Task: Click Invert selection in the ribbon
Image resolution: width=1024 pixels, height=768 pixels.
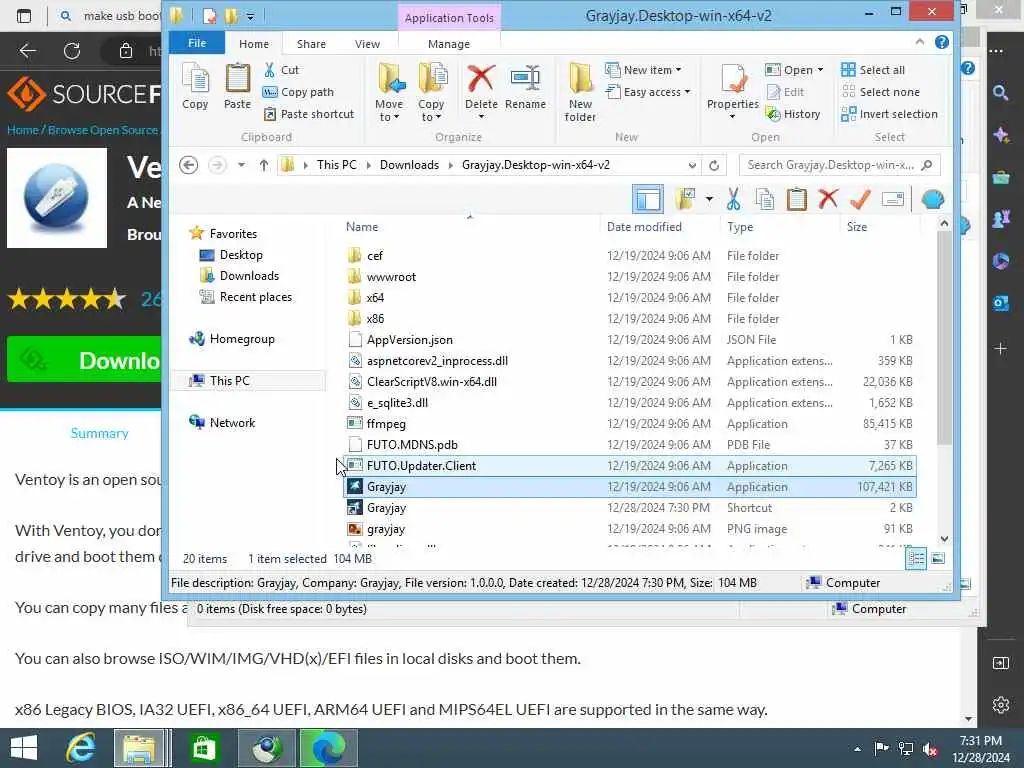Action: (x=889, y=114)
